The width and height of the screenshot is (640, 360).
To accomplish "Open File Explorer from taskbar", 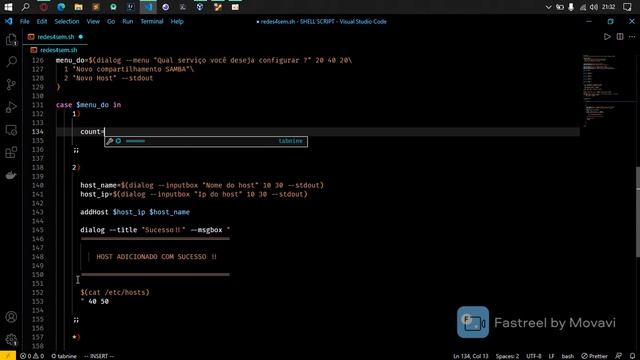I will [78, 7].
